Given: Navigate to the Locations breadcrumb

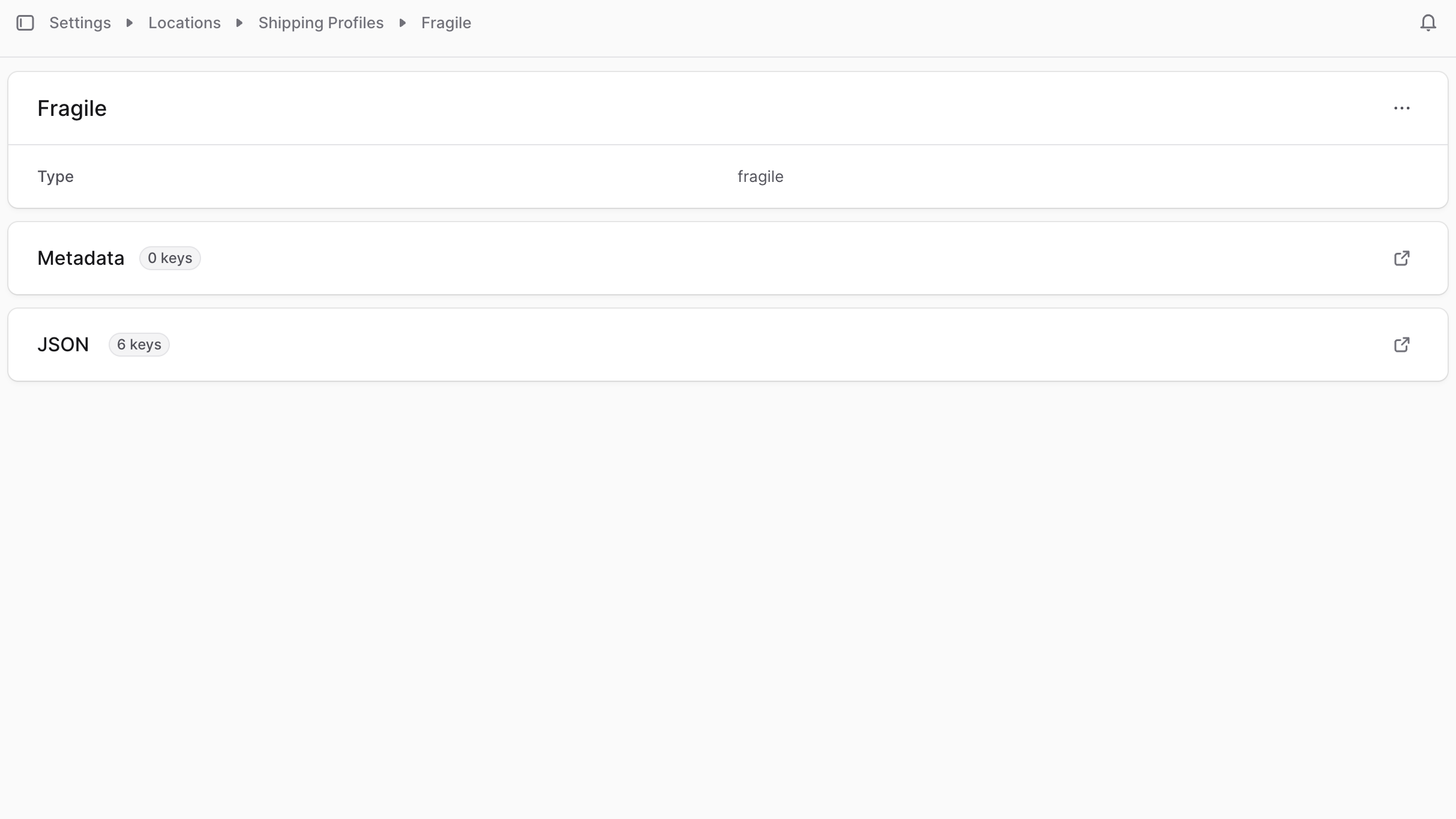Looking at the screenshot, I should click(184, 23).
